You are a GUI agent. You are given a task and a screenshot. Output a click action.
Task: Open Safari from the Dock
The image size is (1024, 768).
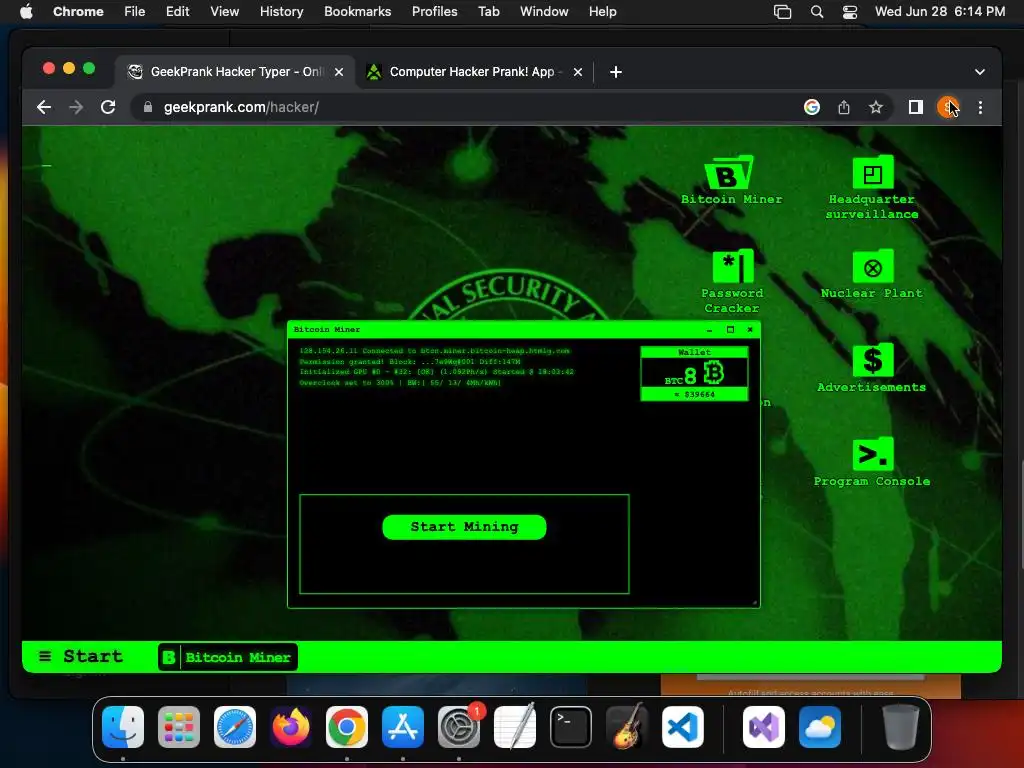point(235,727)
